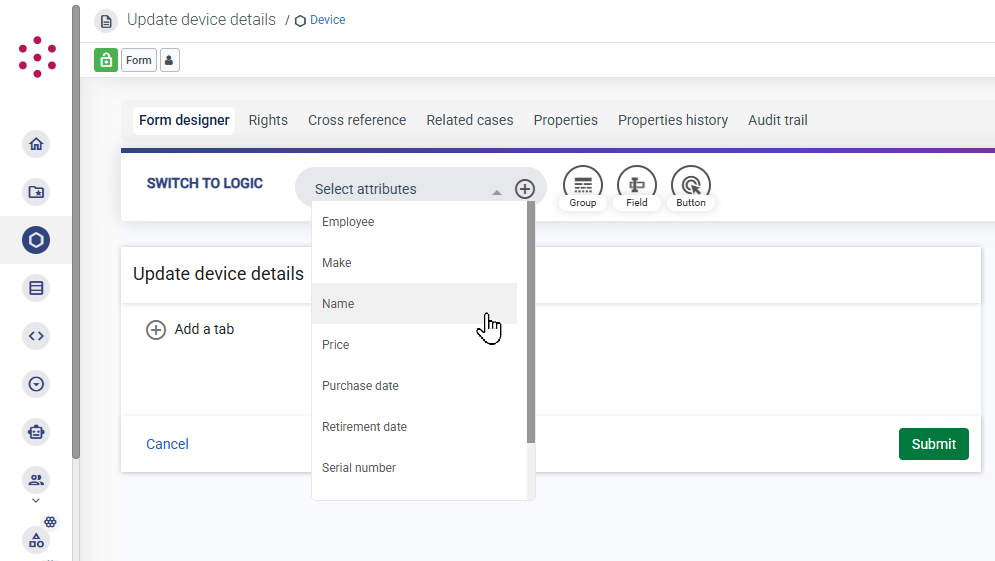Collapse the Select attributes dropdown
Image resolution: width=995 pixels, height=561 pixels.
tap(497, 192)
